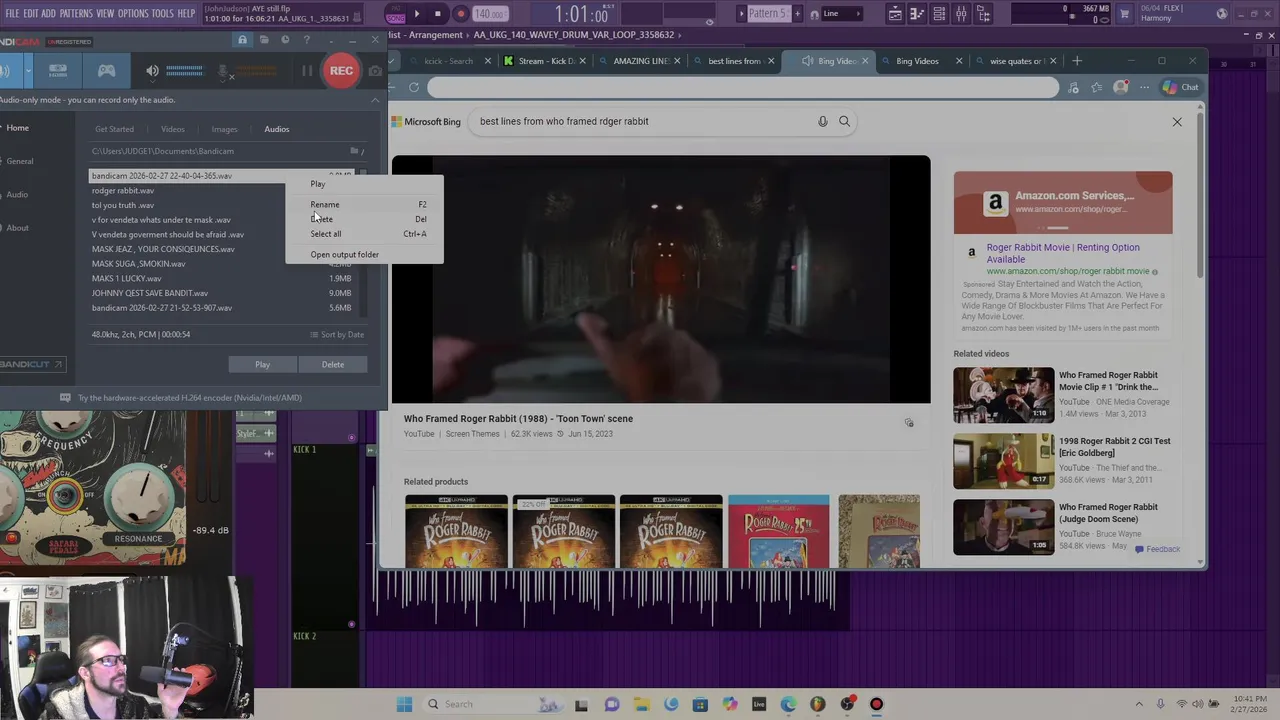This screenshot has width=1280, height=720.
Task: Select Bandicam's HDMI device recording mode icon
Action: point(58,71)
